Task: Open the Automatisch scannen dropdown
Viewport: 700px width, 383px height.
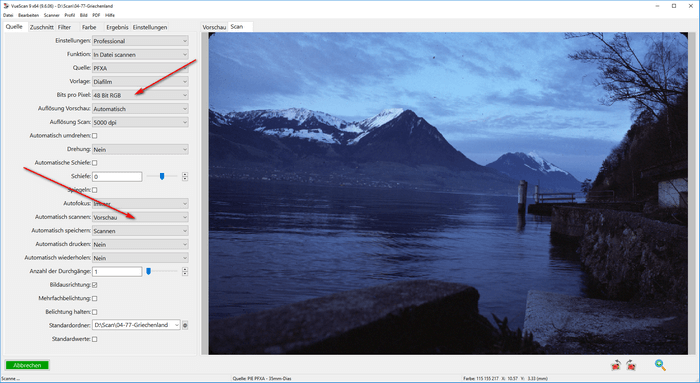Action: click(140, 217)
